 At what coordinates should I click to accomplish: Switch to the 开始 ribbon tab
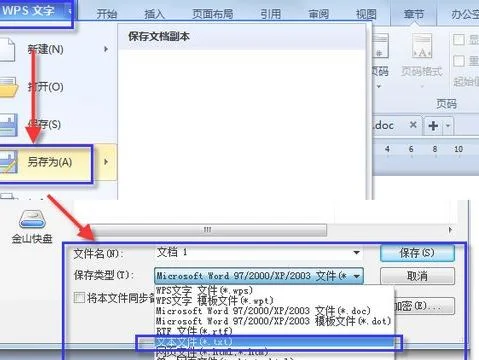pos(107,14)
